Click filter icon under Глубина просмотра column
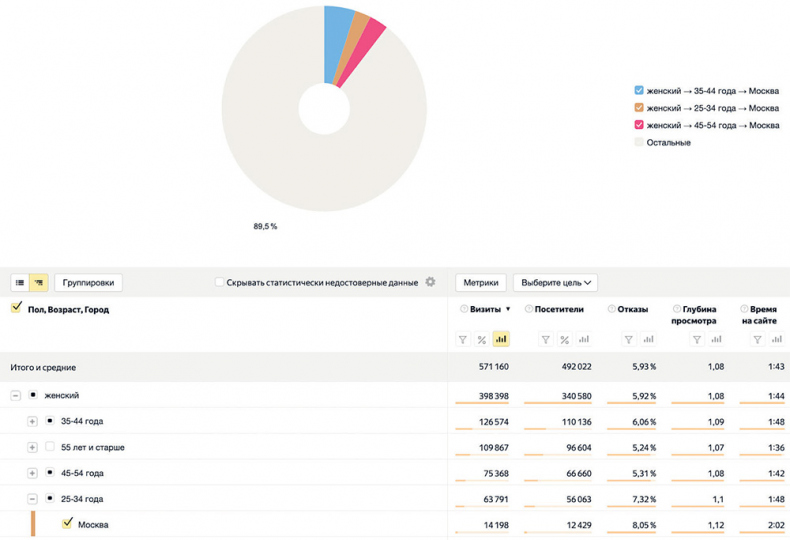The image size is (790, 540). point(697,340)
